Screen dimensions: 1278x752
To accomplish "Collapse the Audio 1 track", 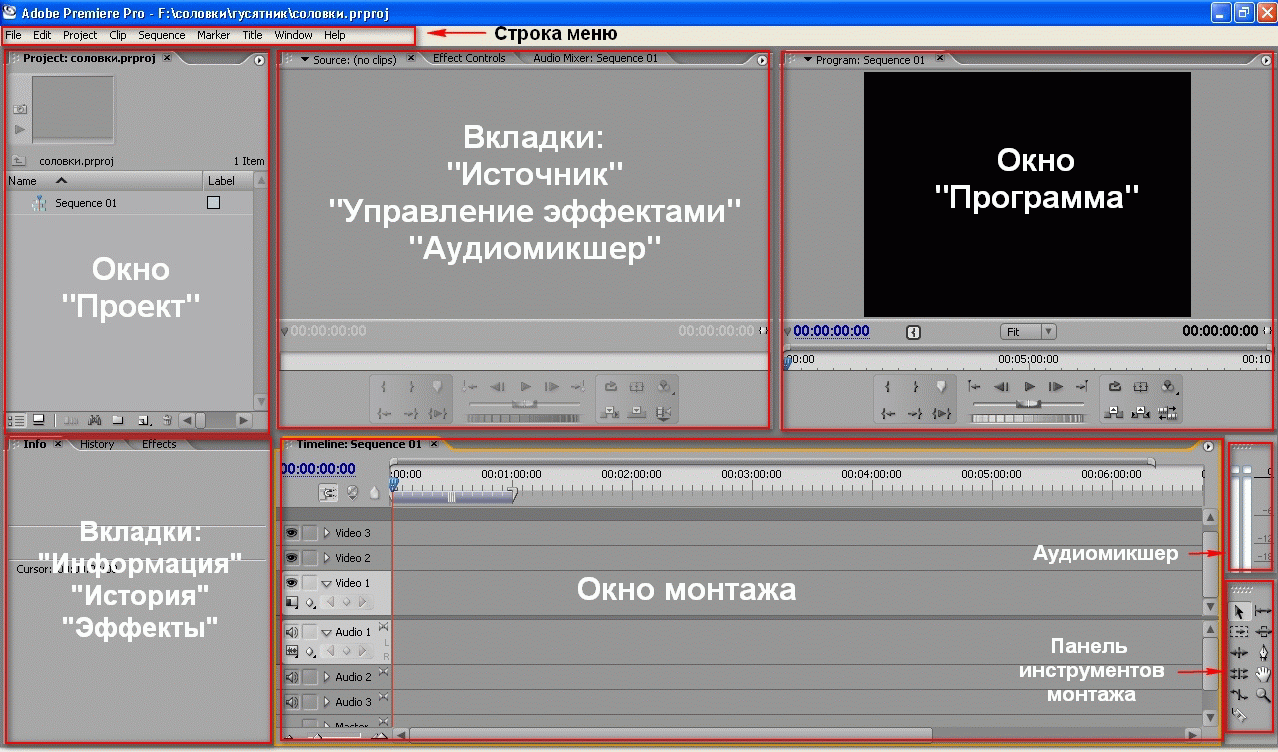I will click(326, 633).
